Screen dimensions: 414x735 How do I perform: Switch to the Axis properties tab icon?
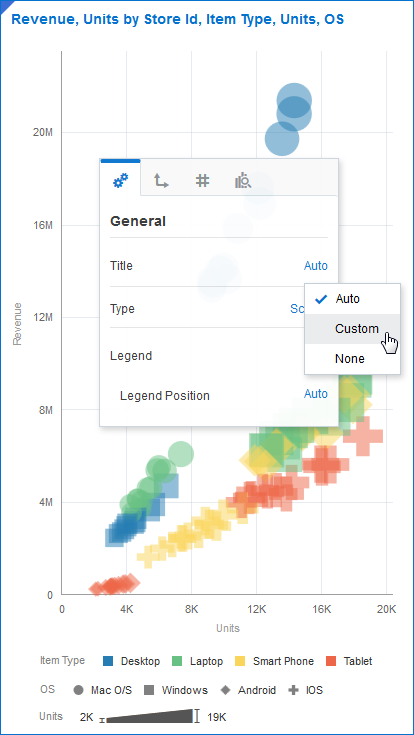tap(161, 180)
